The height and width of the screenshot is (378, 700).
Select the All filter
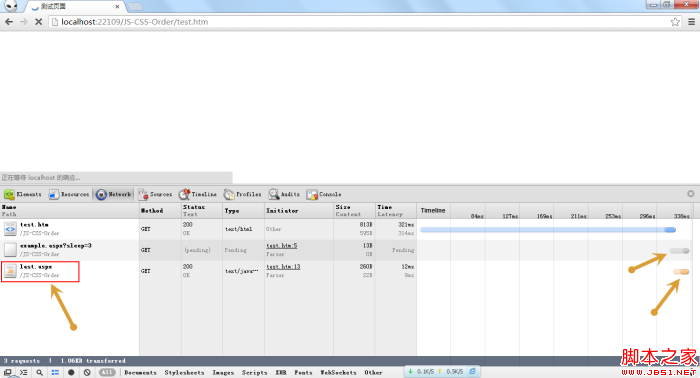pyautogui.click(x=107, y=372)
